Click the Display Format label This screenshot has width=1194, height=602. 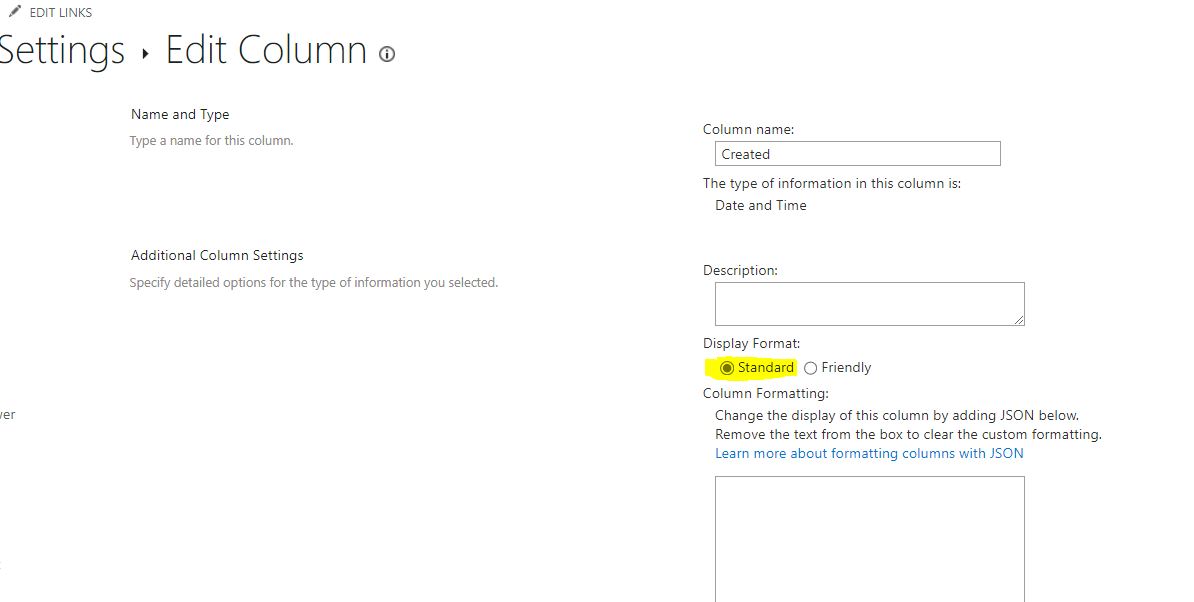click(751, 343)
